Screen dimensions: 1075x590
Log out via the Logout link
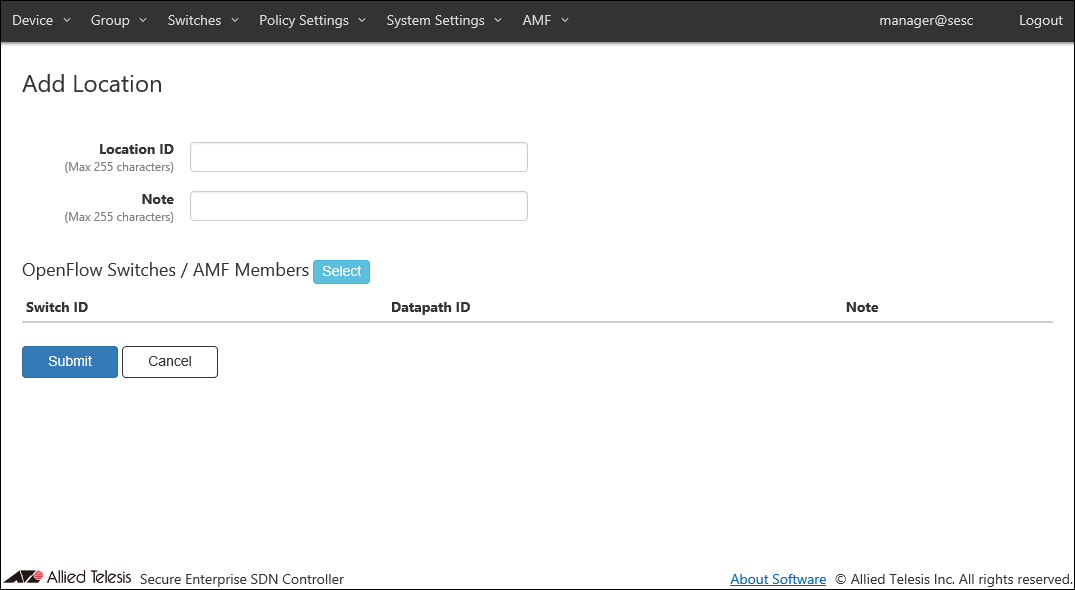coord(1040,21)
